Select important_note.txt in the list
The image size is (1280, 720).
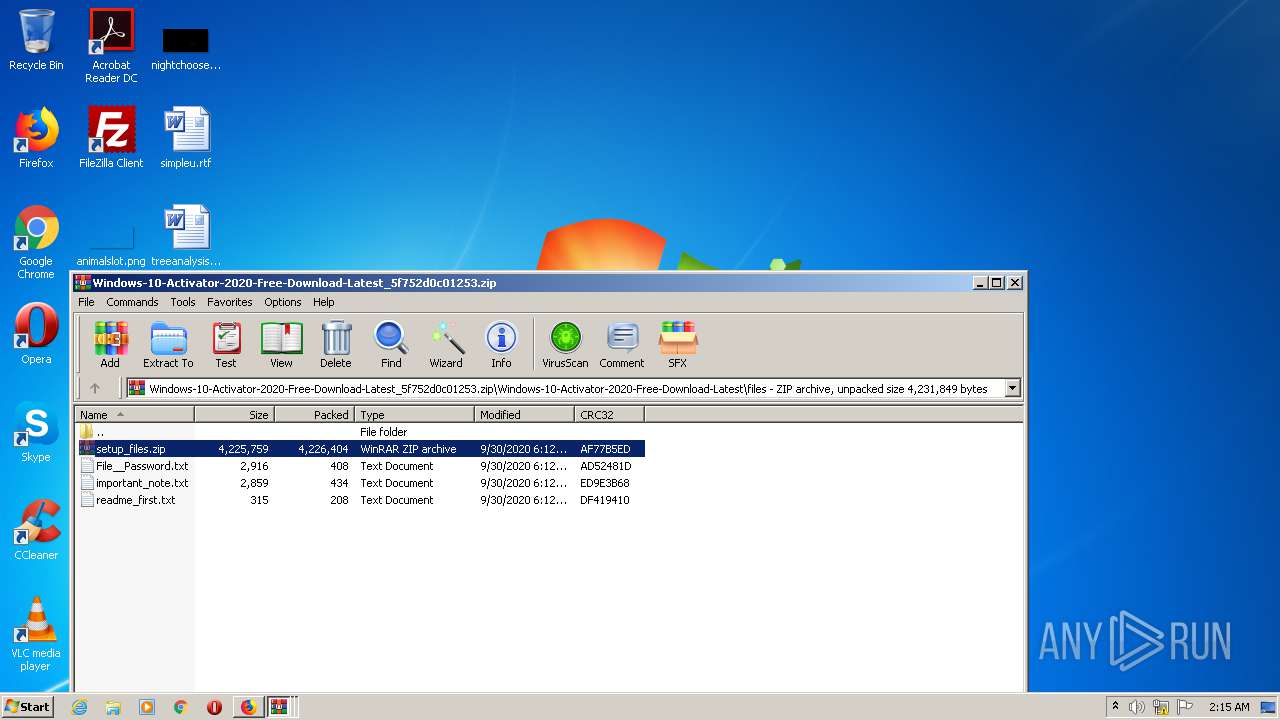(x=360, y=483)
